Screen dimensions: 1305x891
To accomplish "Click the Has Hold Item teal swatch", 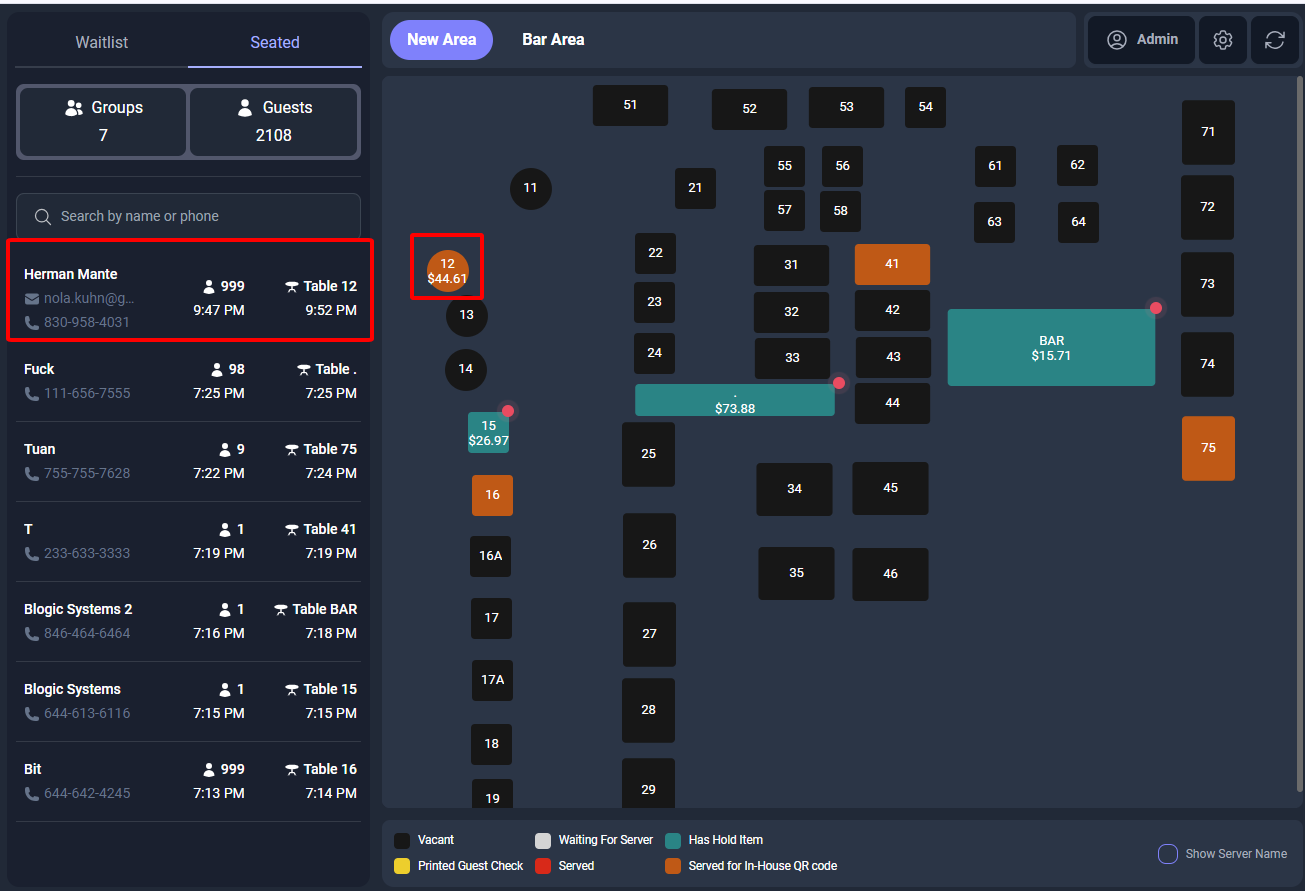I will pyautogui.click(x=674, y=840).
